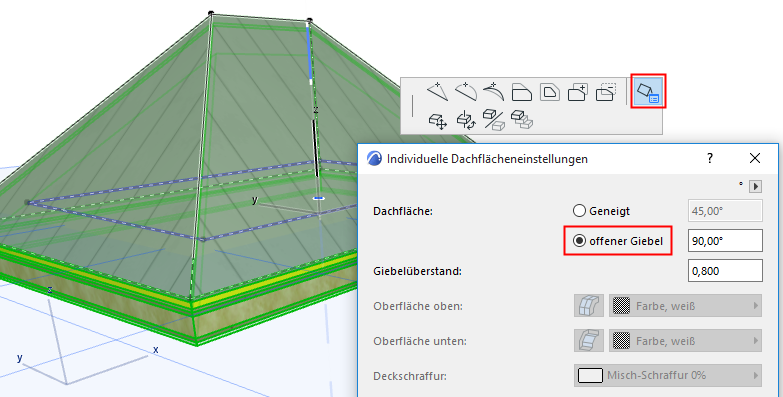This screenshot has width=783, height=397.
Task: Select the offset edge pet palette icon
Action: [x=521, y=92]
